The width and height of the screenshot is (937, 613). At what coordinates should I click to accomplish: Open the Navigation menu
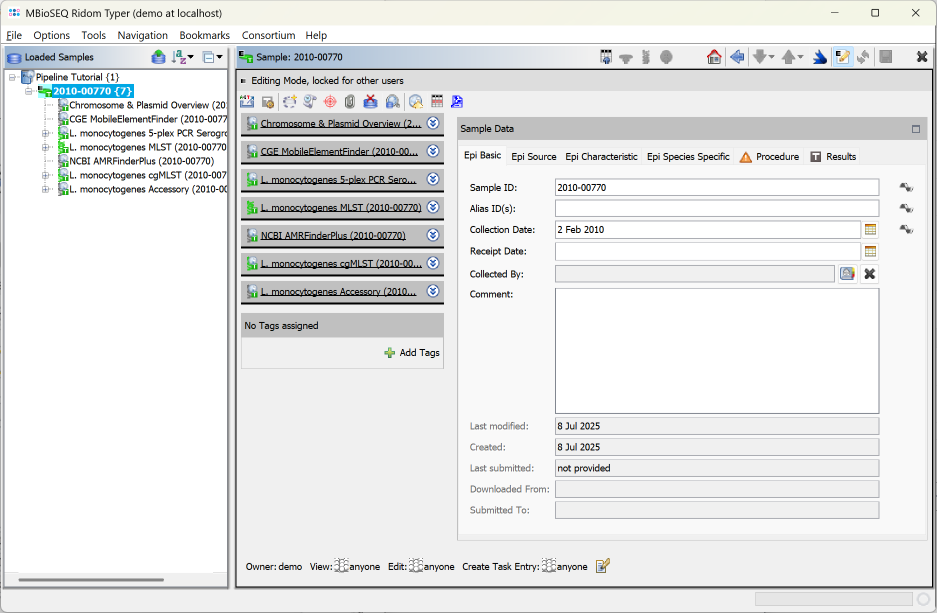coord(142,34)
